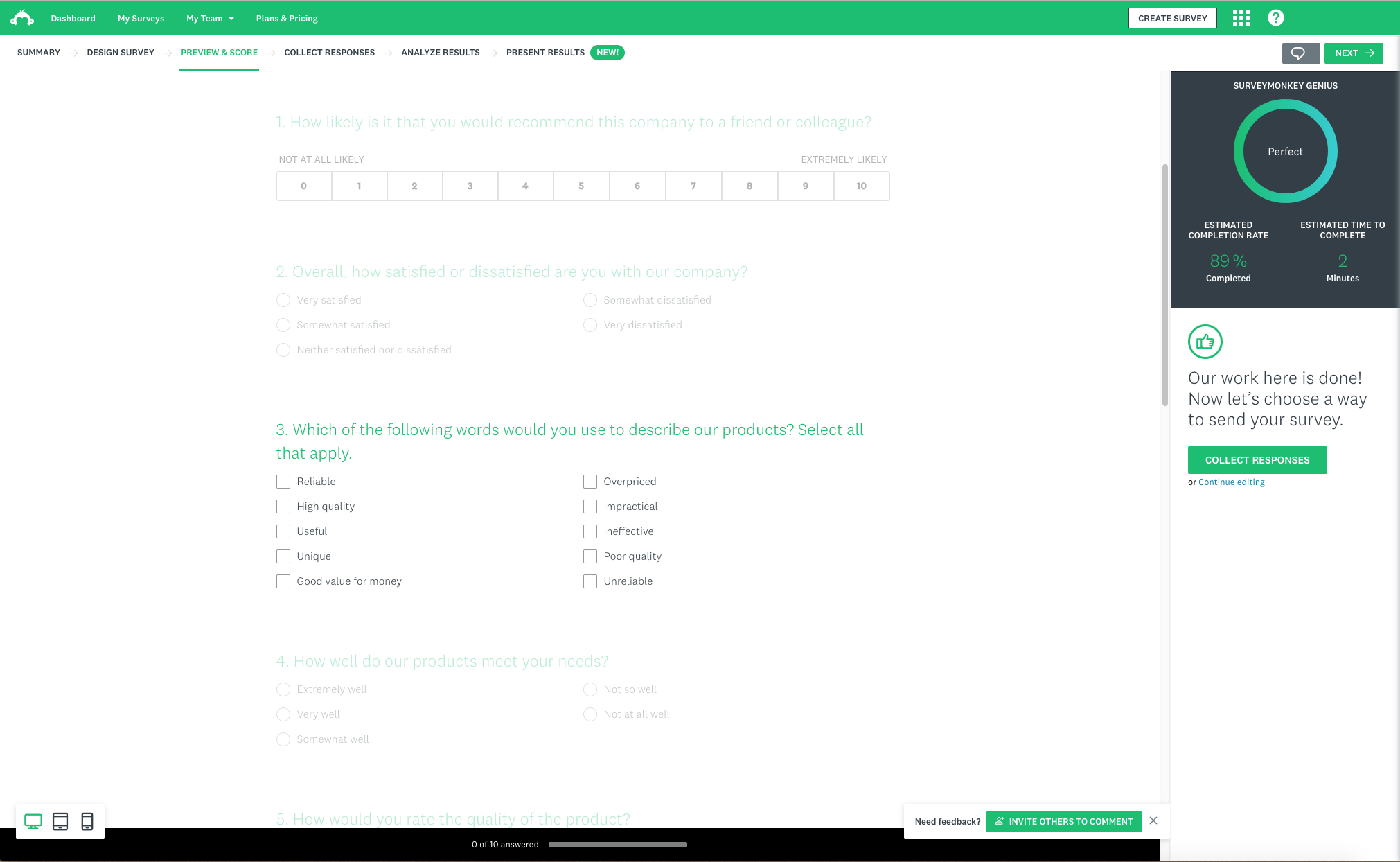Click the desktop preview icon bottom left

[x=33, y=821]
